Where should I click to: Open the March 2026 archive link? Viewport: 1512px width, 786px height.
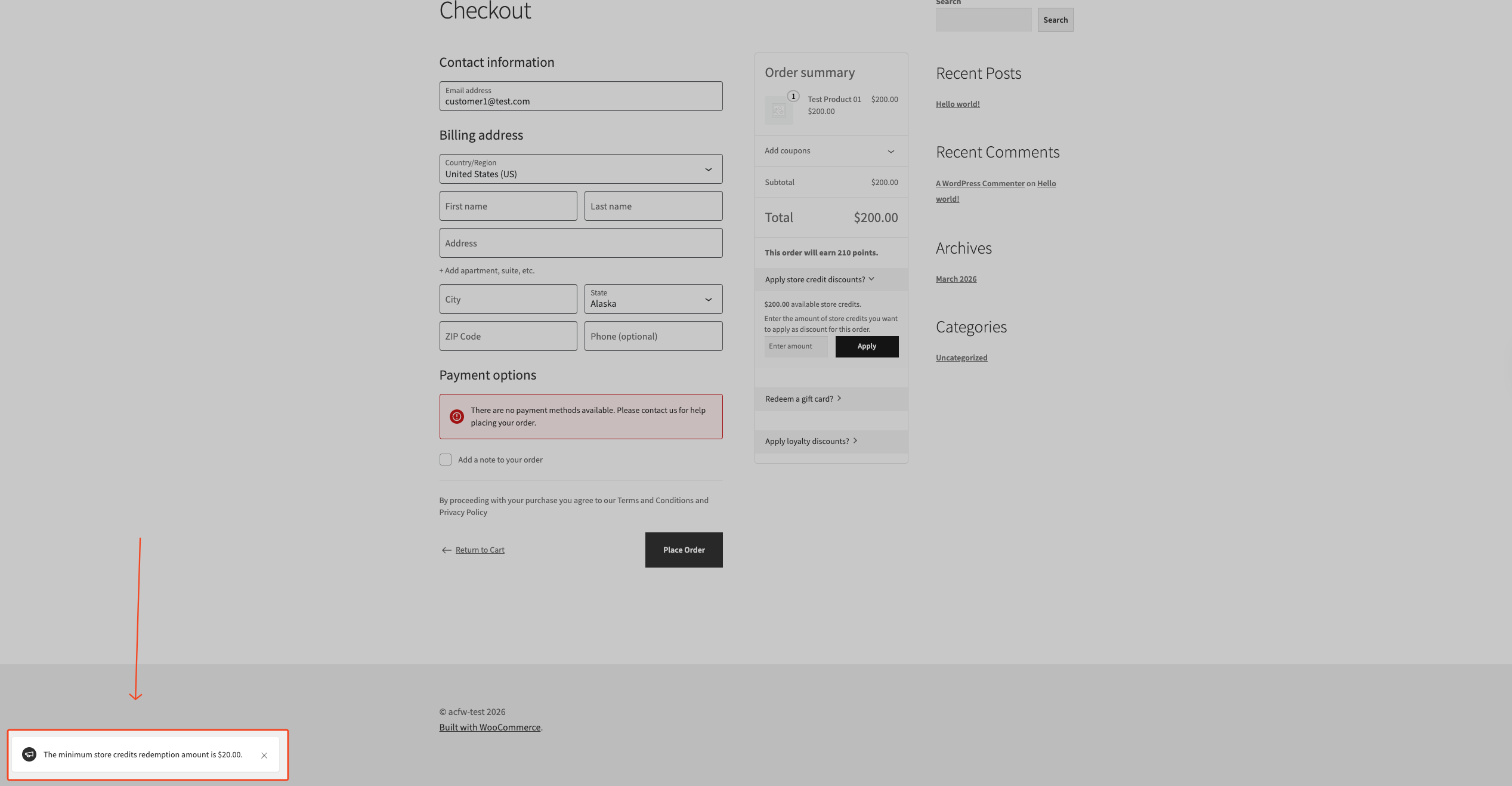point(956,279)
